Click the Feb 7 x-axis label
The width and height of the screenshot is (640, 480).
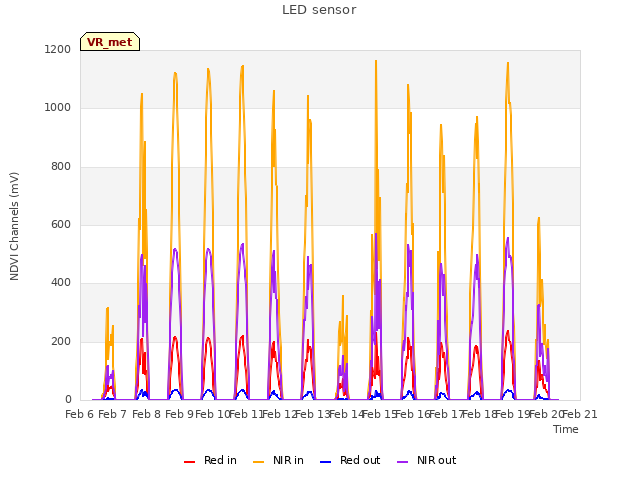coord(113,414)
